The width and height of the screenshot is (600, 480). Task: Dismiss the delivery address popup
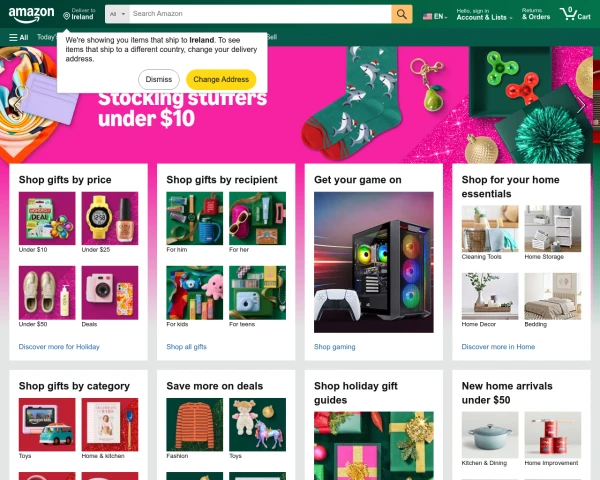coord(159,79)
